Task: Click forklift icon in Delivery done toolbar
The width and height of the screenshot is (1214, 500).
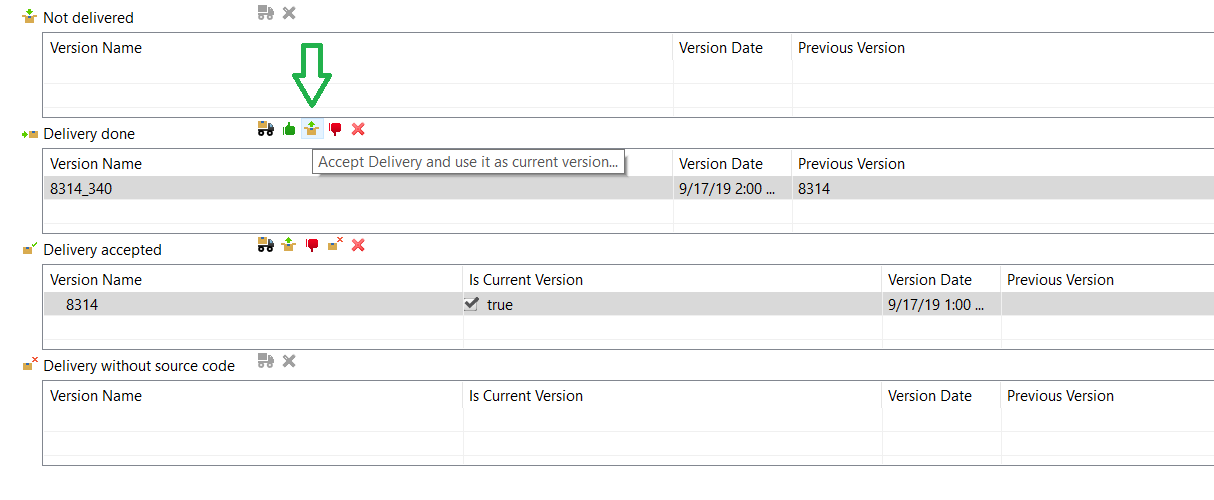Action: click(x=265, y=129)
